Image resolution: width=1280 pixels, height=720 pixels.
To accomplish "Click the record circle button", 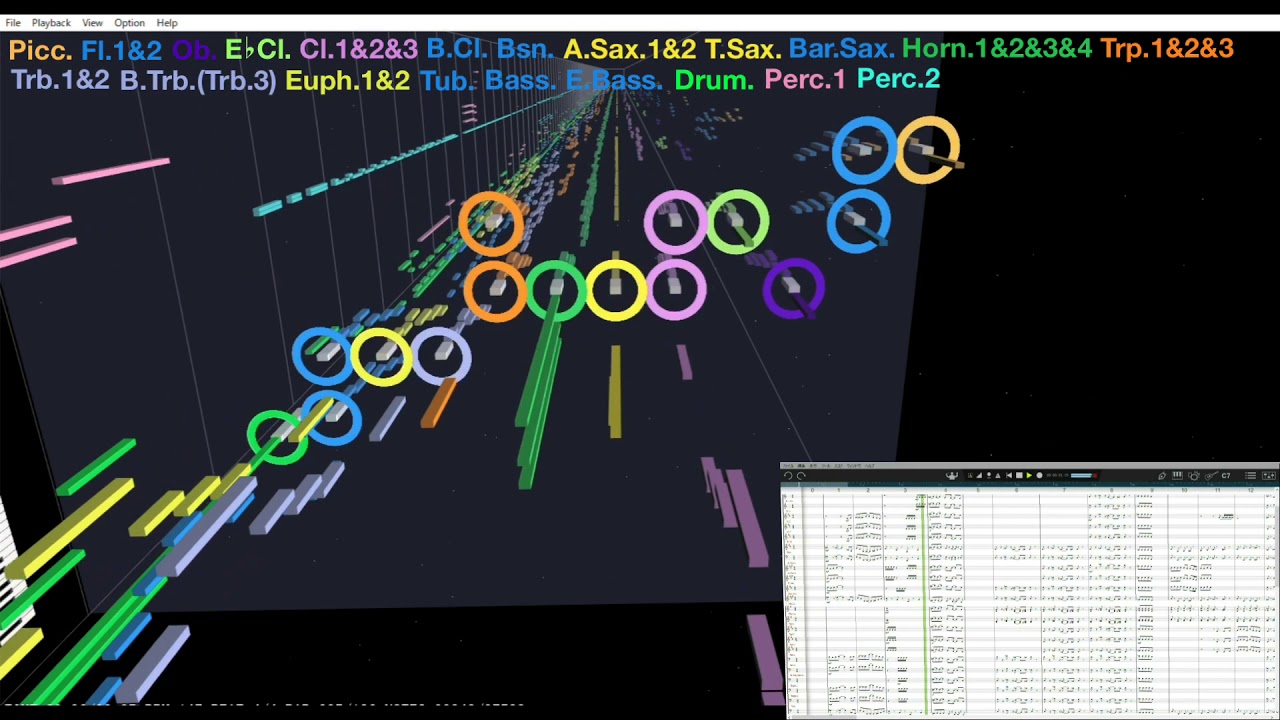I will coord(1039,476).
